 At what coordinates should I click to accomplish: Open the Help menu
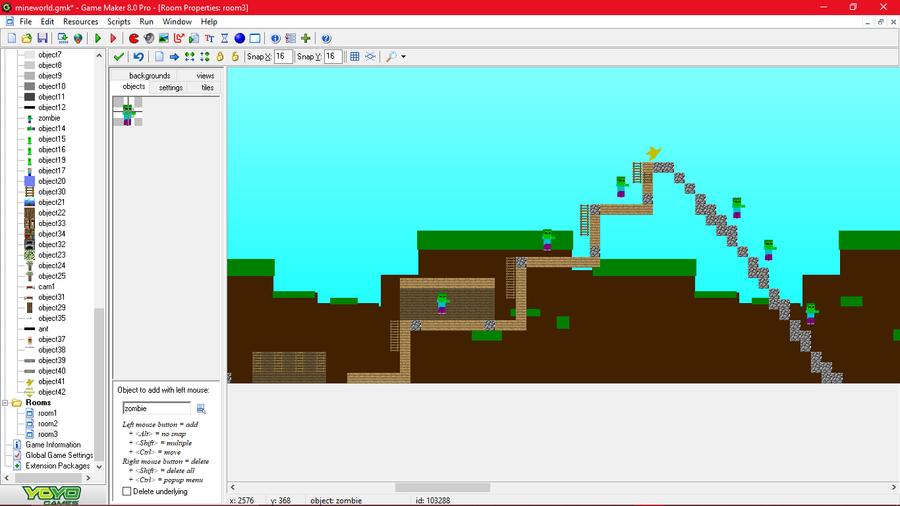(209, 22)
